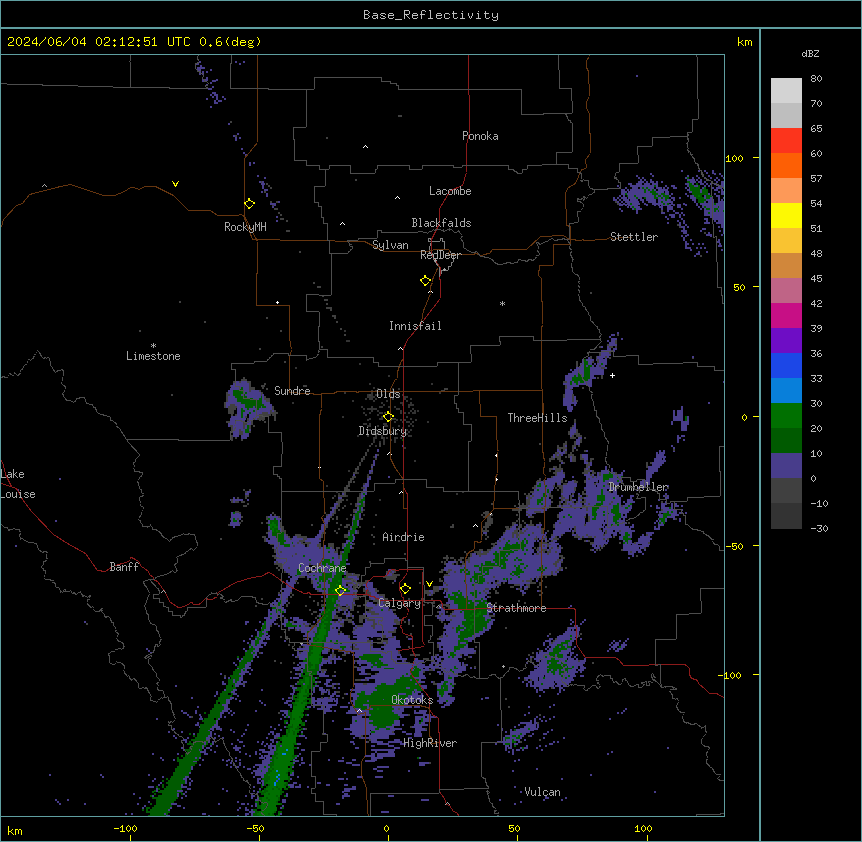
Task: Select the slate purple 0–10 dBZ swatch
Action: pos(786,466)
